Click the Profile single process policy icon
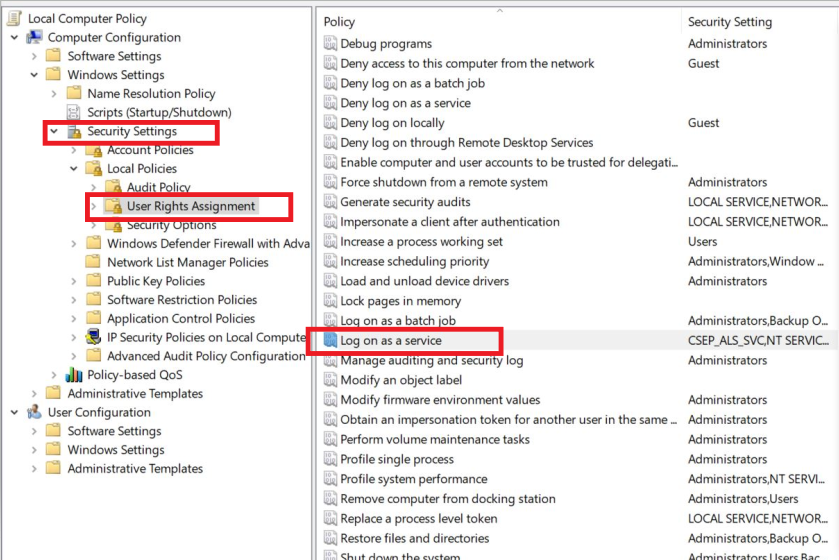The height and width of the screenshot is (560, 839). click(x=330, y=459)
